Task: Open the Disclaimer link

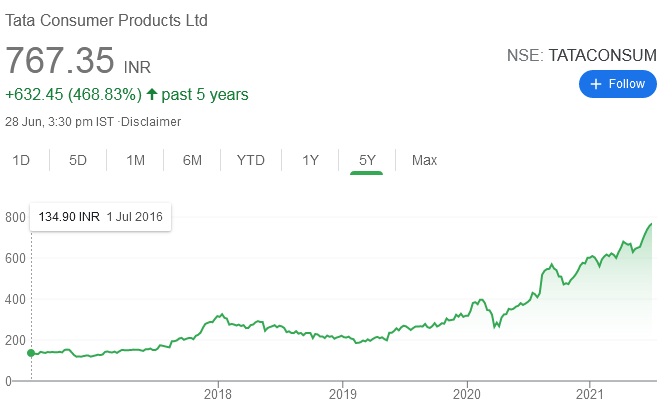Action: (x=151, y=122)
